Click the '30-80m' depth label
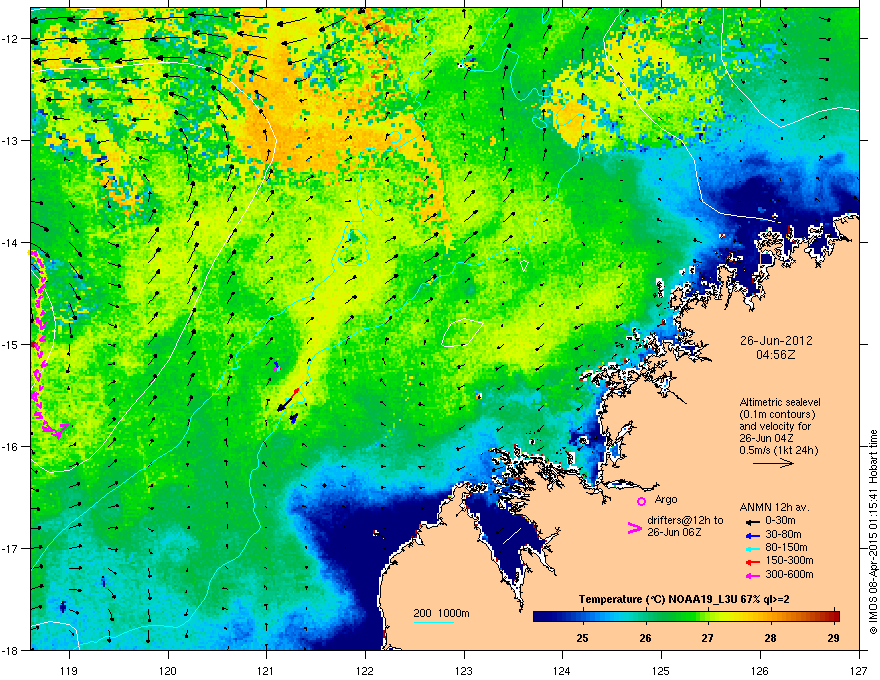This screenshot has height=680, width=880. coord(783,535)
